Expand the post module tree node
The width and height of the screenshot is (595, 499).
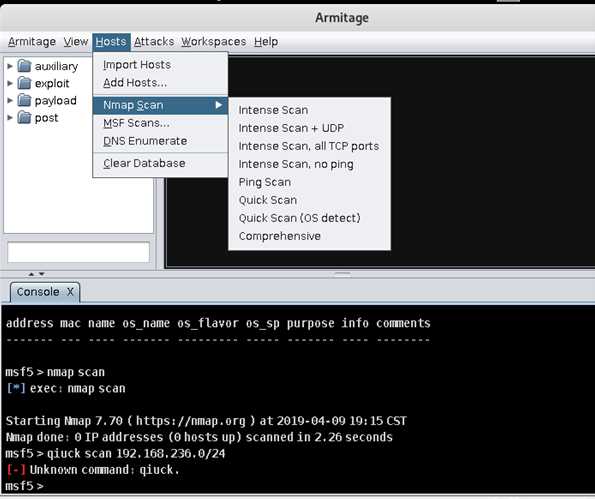[10, 118]
